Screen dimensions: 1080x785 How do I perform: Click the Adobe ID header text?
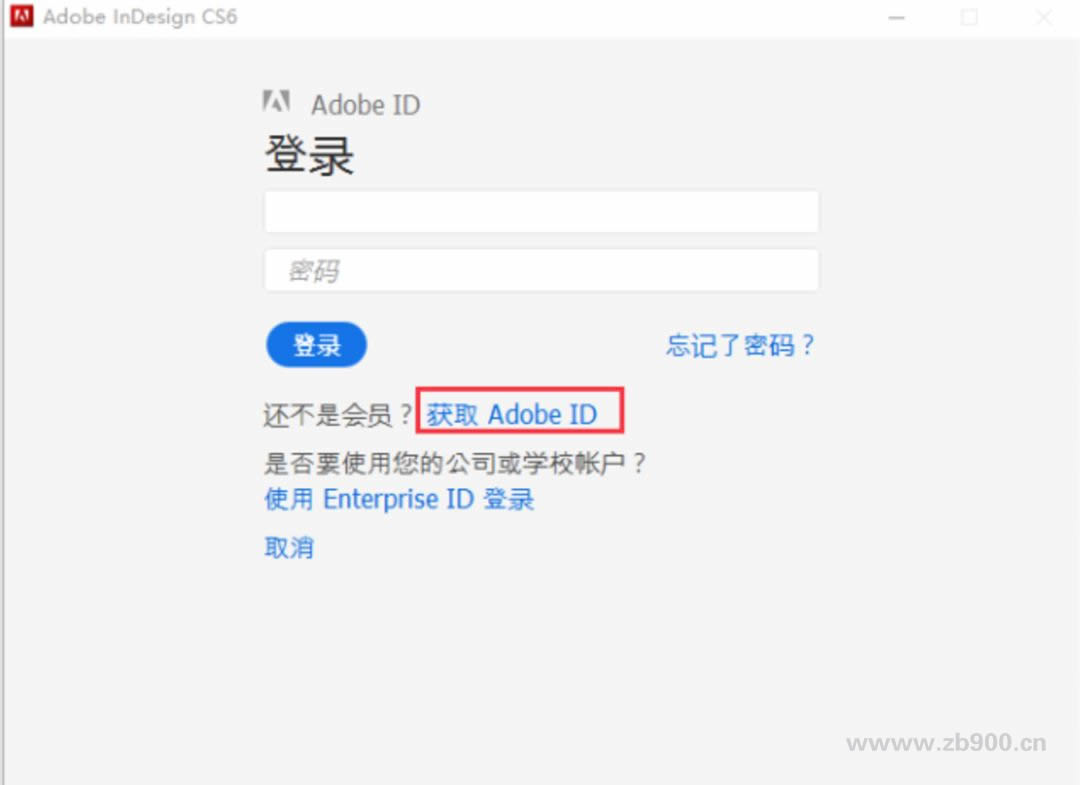coord(366,105)
